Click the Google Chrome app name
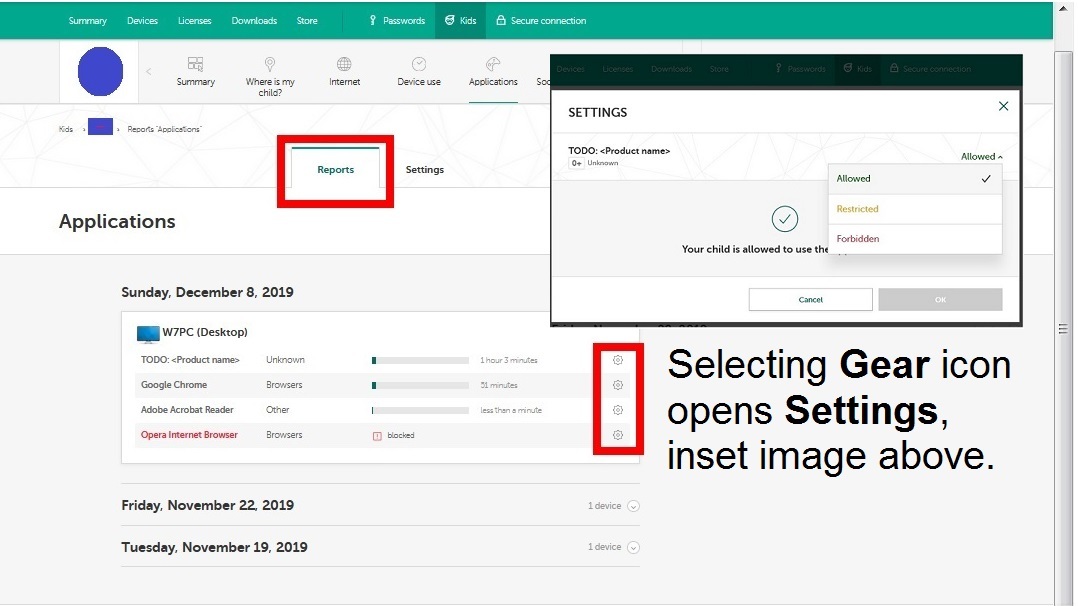Screen dimensions: 1078x606 click(x=174, y=385)
